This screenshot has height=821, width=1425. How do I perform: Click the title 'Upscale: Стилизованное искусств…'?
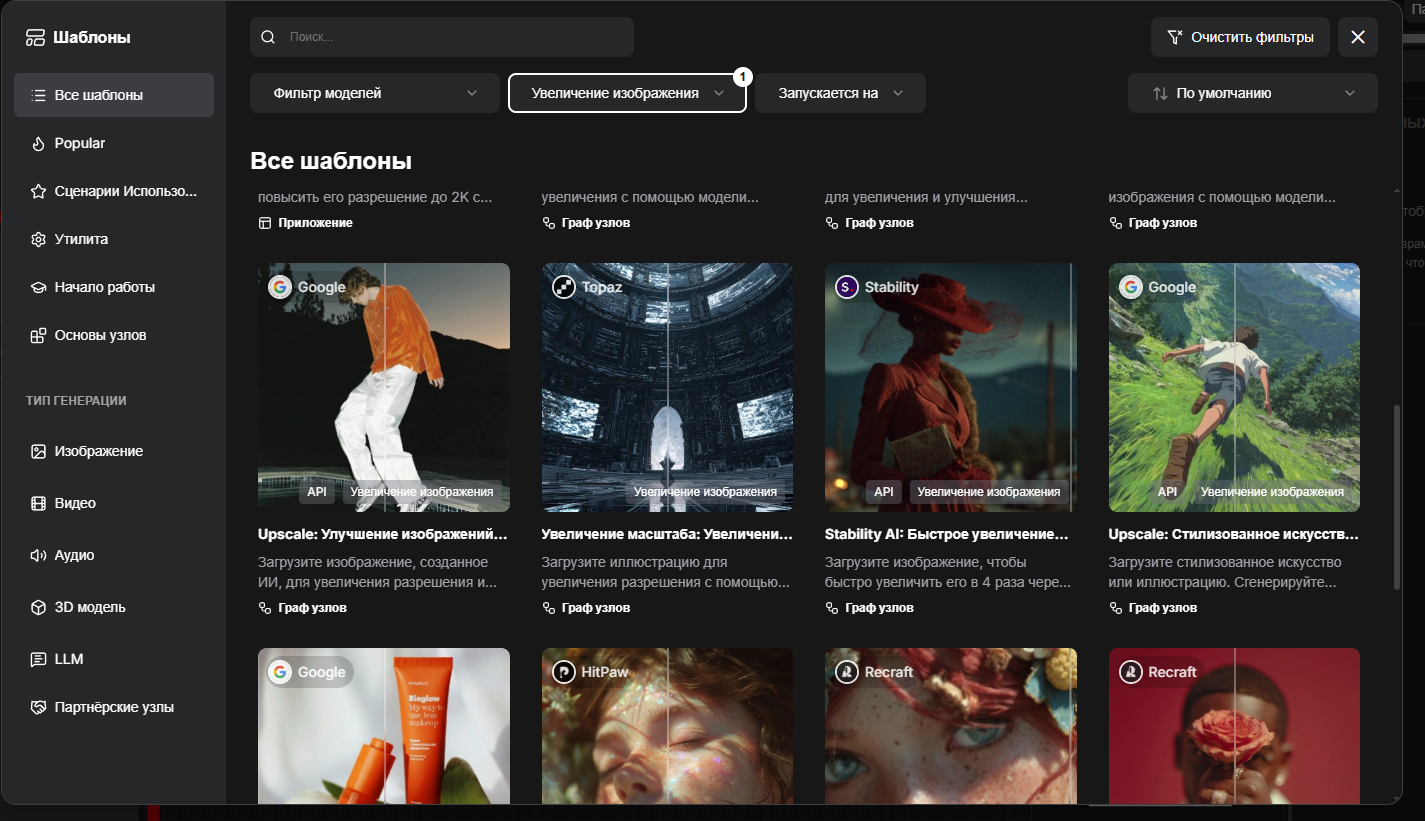tap(1234, 534)
